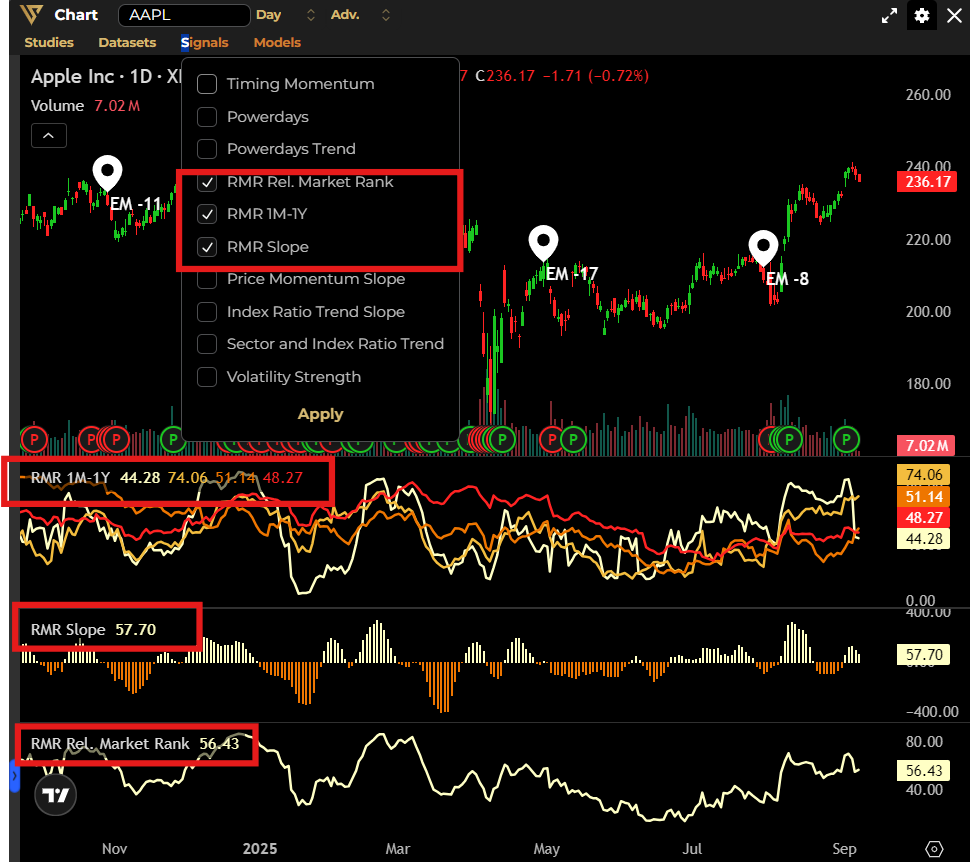Enable the Timing Momentum checkbox
The height and width of the screenshot is (862, 970).
(207, 84)
